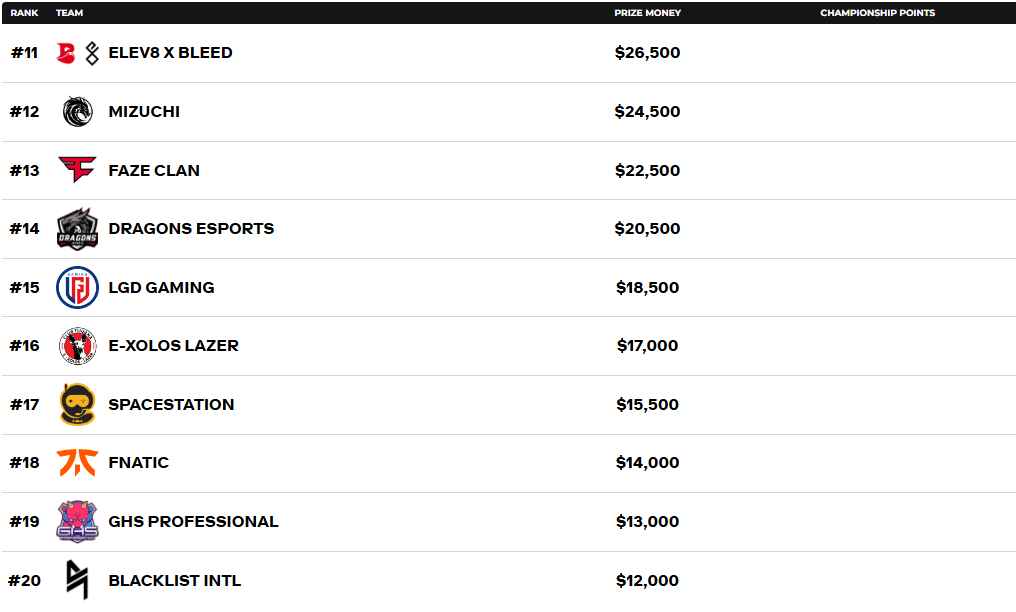Select the Dragons Esports team logo
This screenshot has width=1016, height=612.
click(x=77, y=229)
